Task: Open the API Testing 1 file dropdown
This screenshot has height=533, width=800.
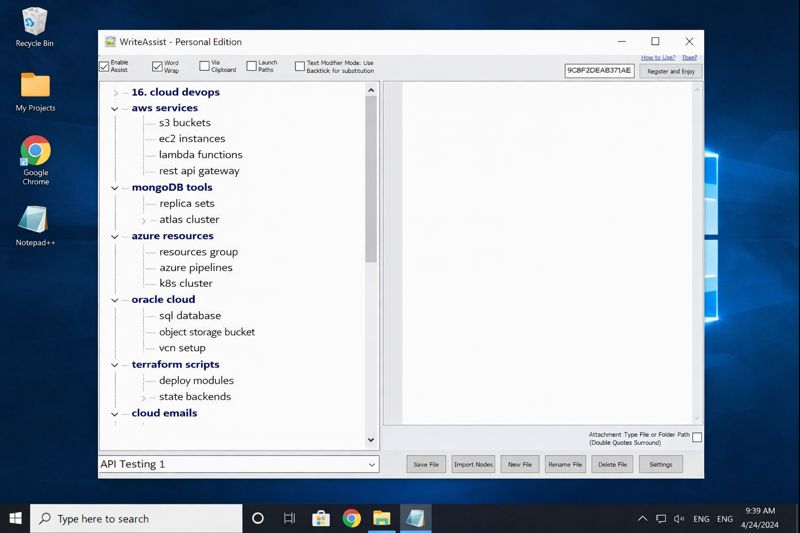Action: pyautogui.click(x=372, y=464)
